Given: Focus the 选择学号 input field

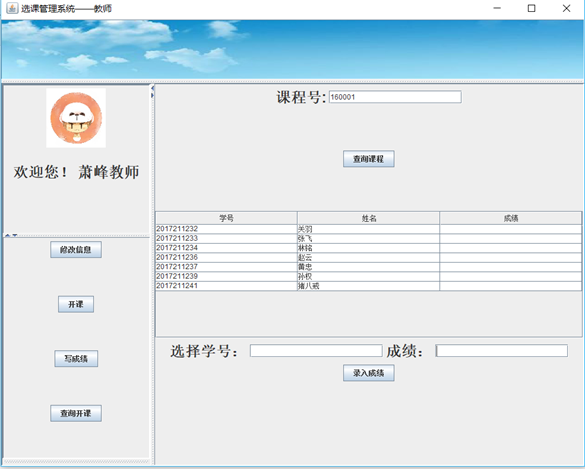Looking at the screenshot, I should click(316, 351).
